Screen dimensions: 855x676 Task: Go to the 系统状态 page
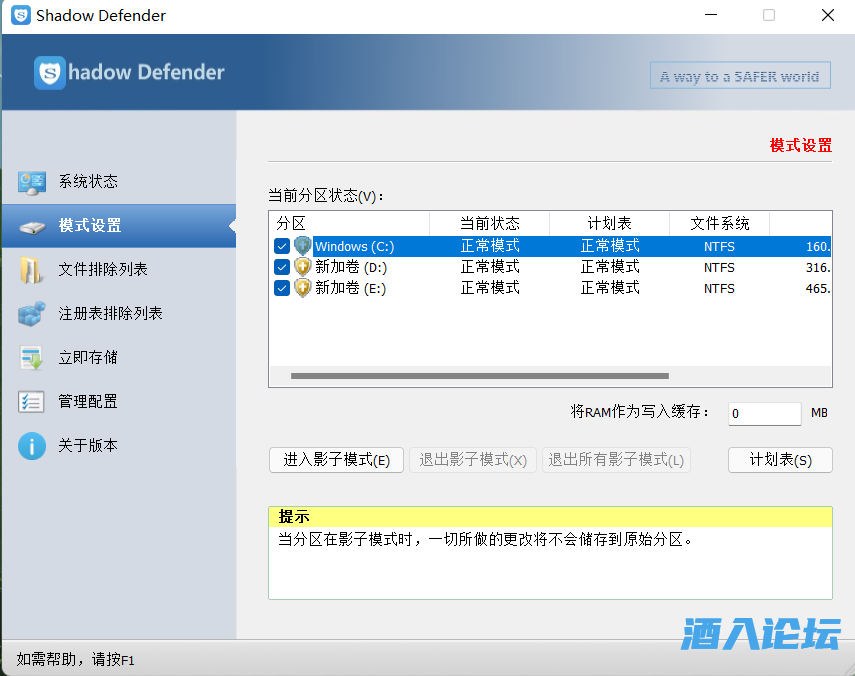(88, 182)
